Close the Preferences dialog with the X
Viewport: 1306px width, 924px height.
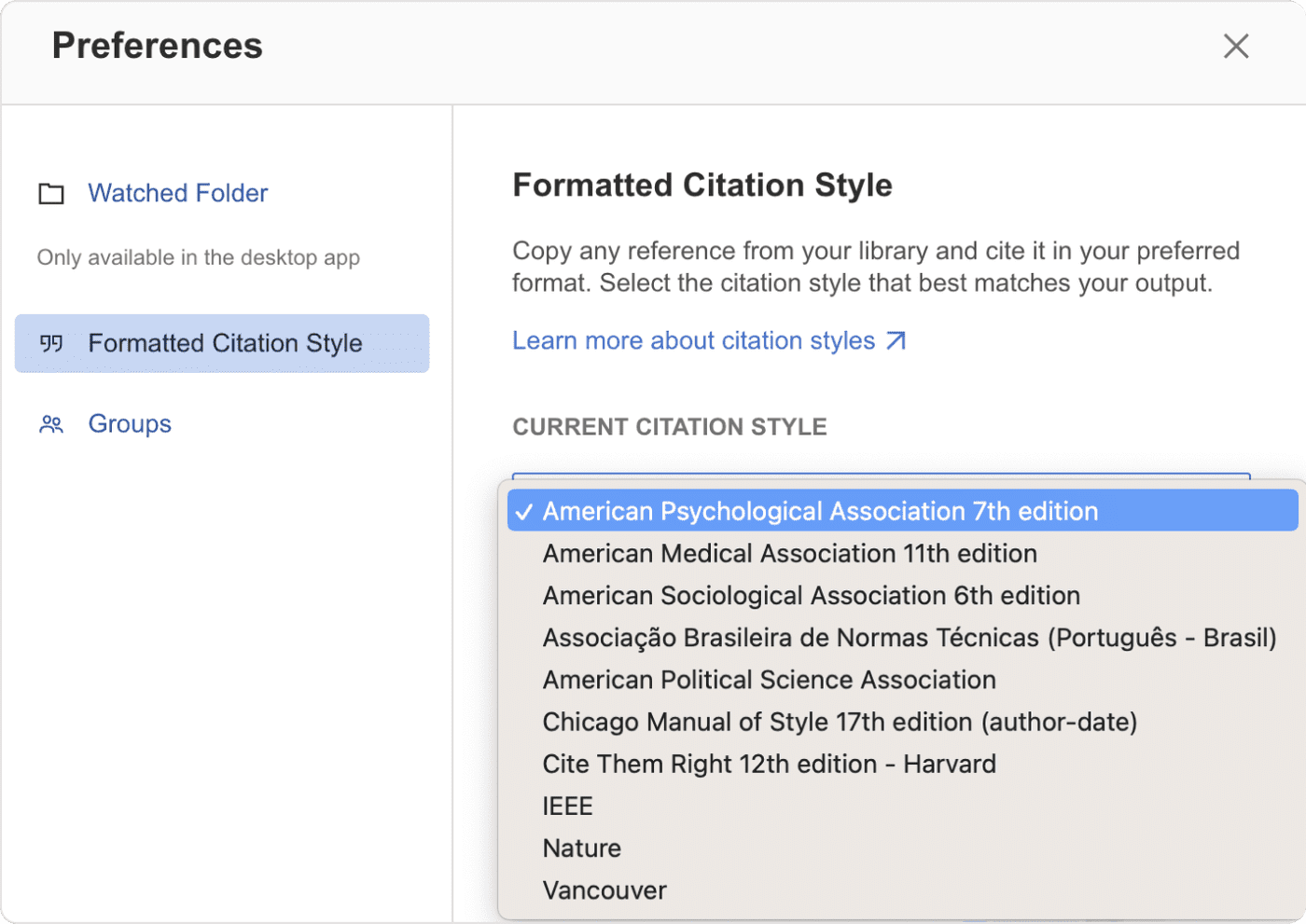pos(1236,46)
